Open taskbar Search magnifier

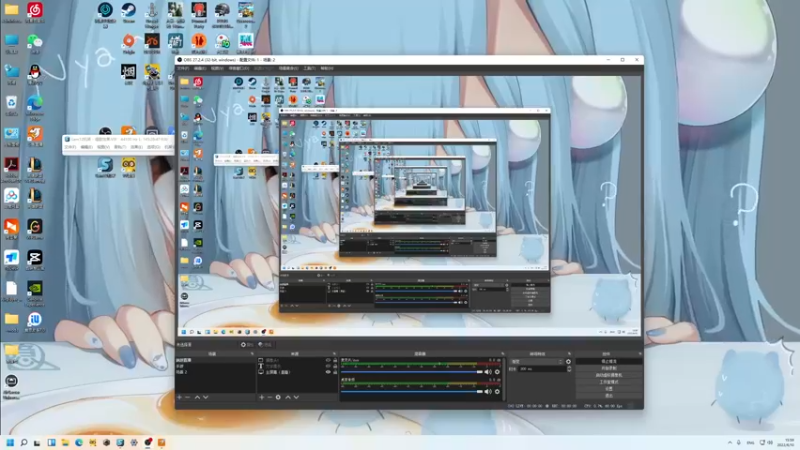point(23,442)
